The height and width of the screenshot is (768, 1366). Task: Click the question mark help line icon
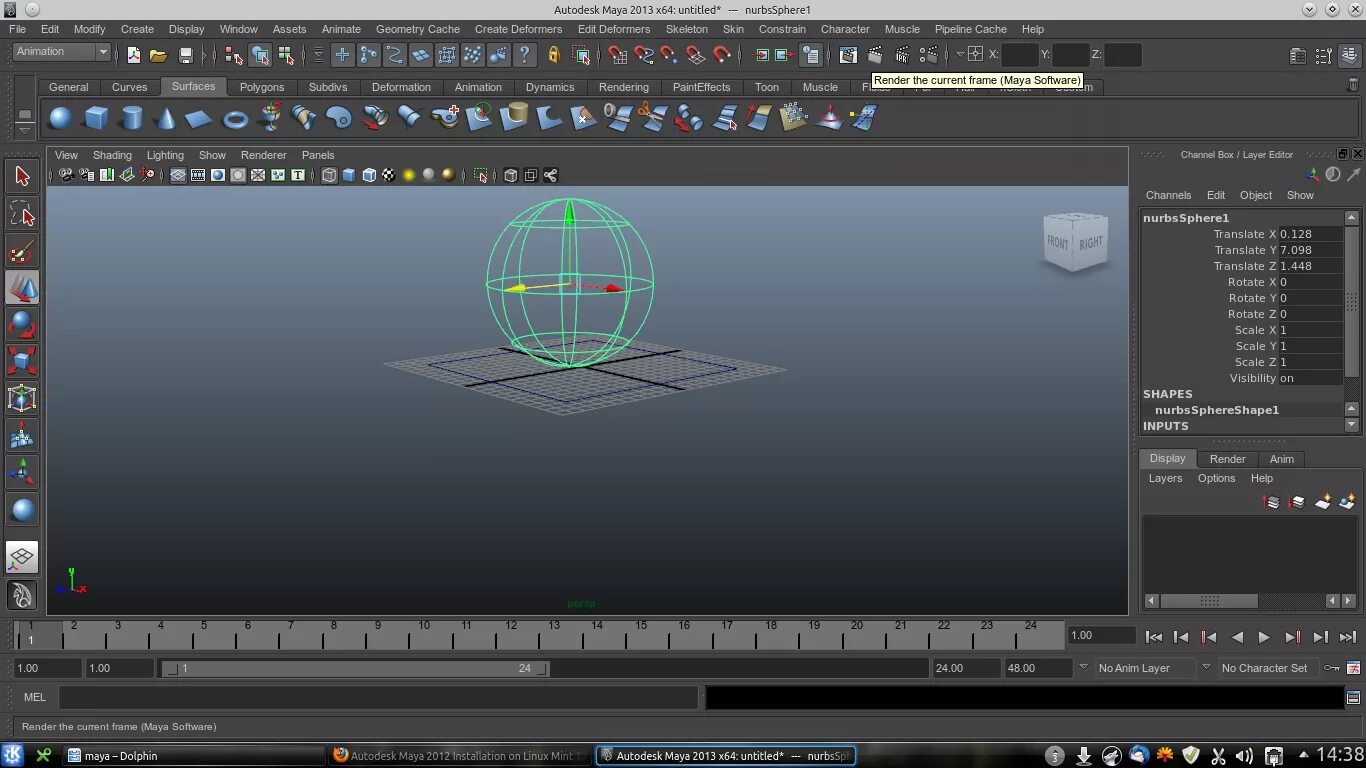(524, 55)
